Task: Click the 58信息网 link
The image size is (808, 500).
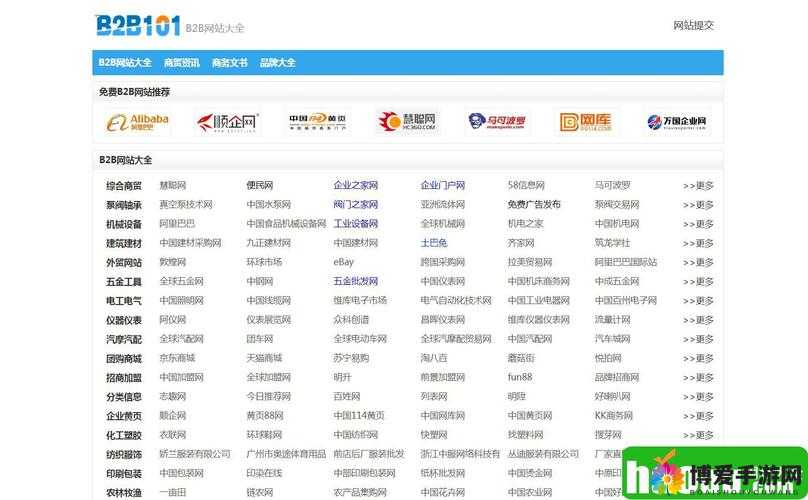Action: (x=526, y=185)
